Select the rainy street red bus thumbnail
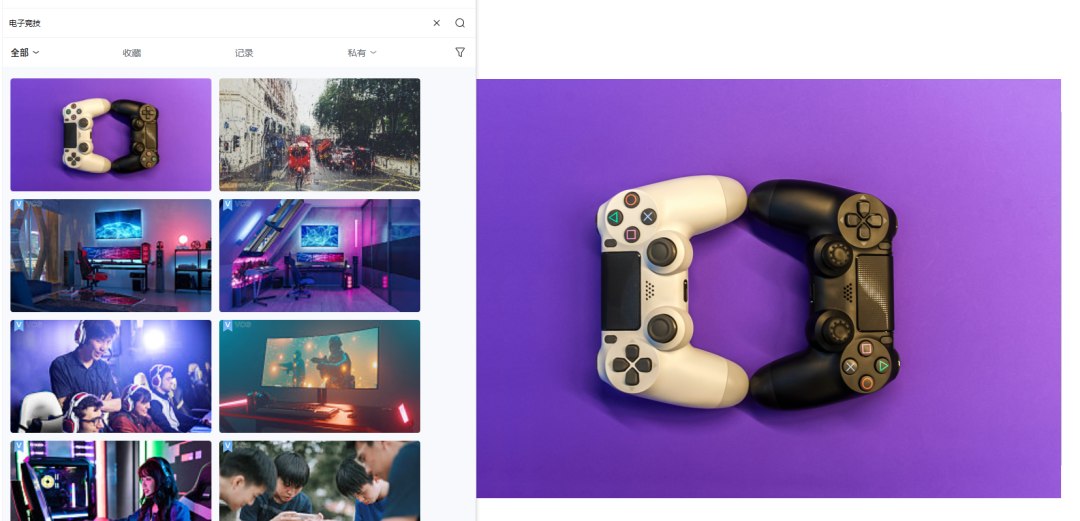The width and height of the screenshot is (1080, 521). (319, 134)
